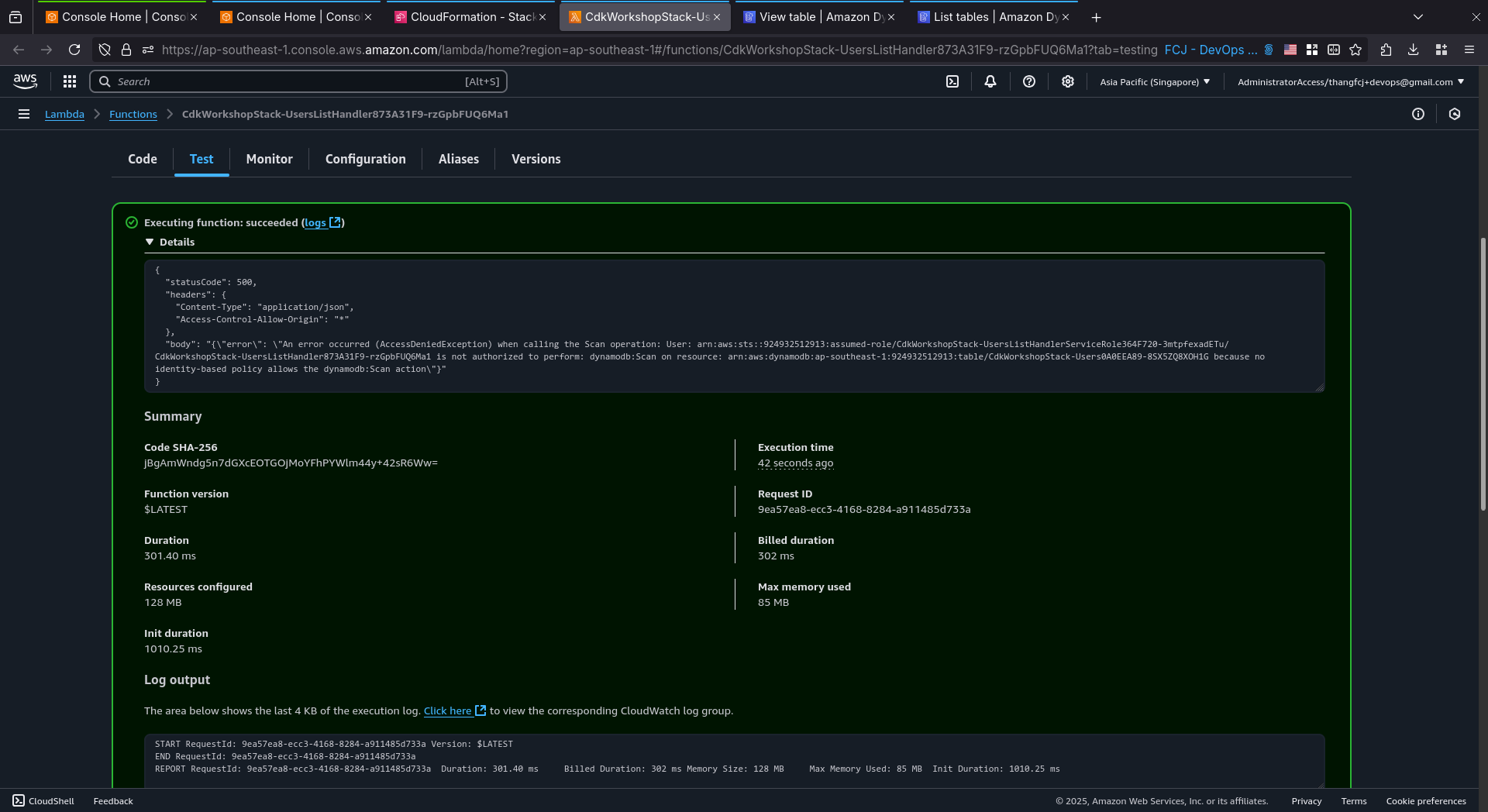Go forward in browser history

click(46, 50)
